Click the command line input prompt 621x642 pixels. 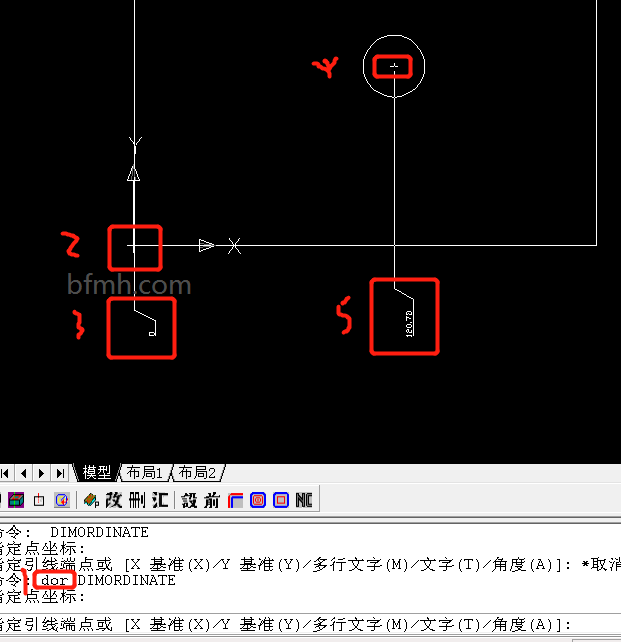[x=310, y=625]
